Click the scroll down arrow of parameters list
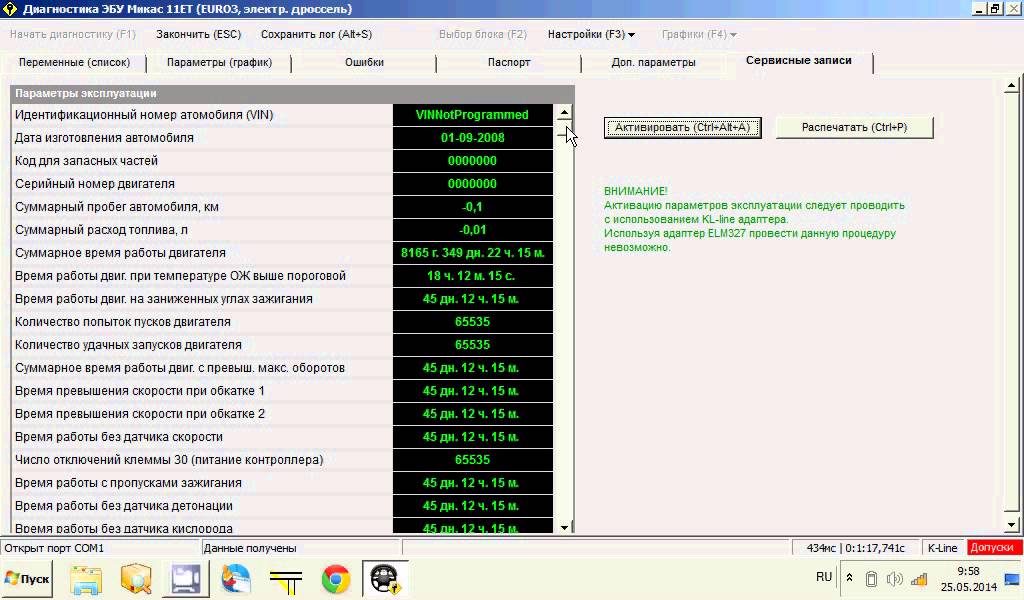 [564, 526]
